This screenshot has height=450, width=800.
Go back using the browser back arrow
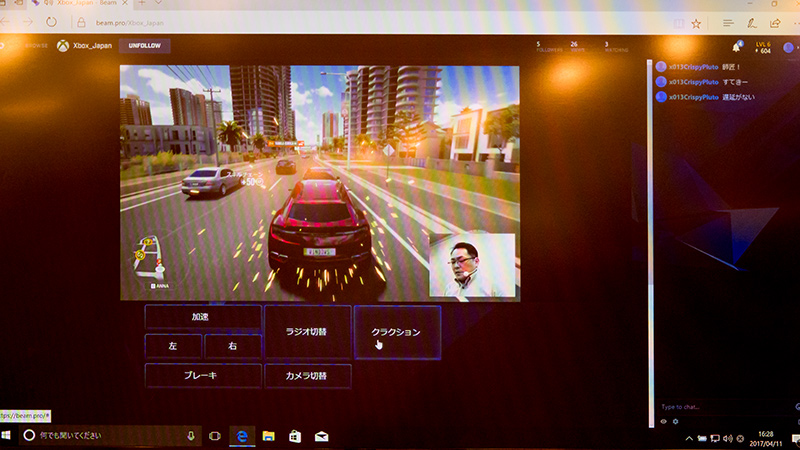click(x=5, y=22)
